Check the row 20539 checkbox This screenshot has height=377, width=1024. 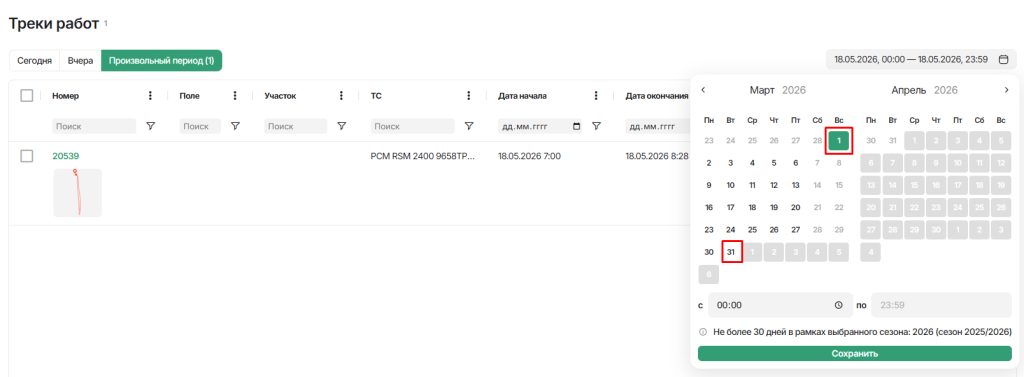point(27,156)
